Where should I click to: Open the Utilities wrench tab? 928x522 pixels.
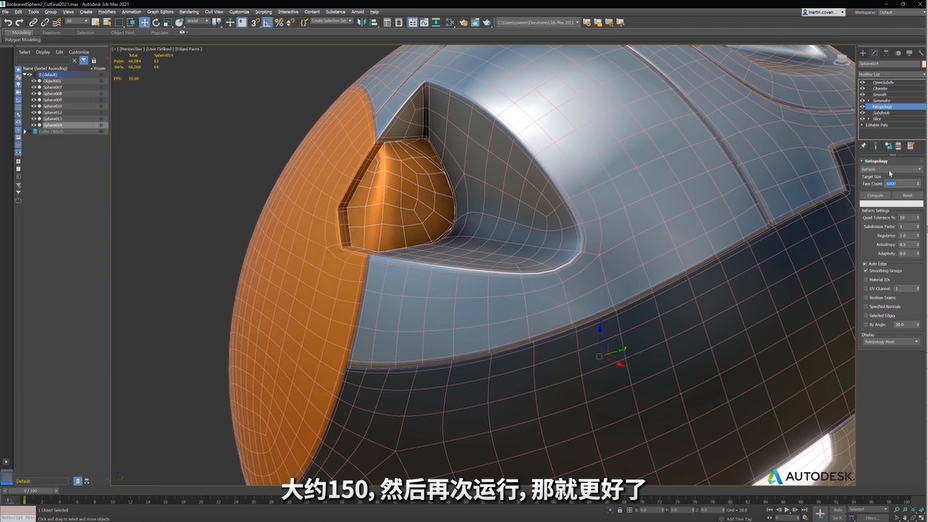921,53
